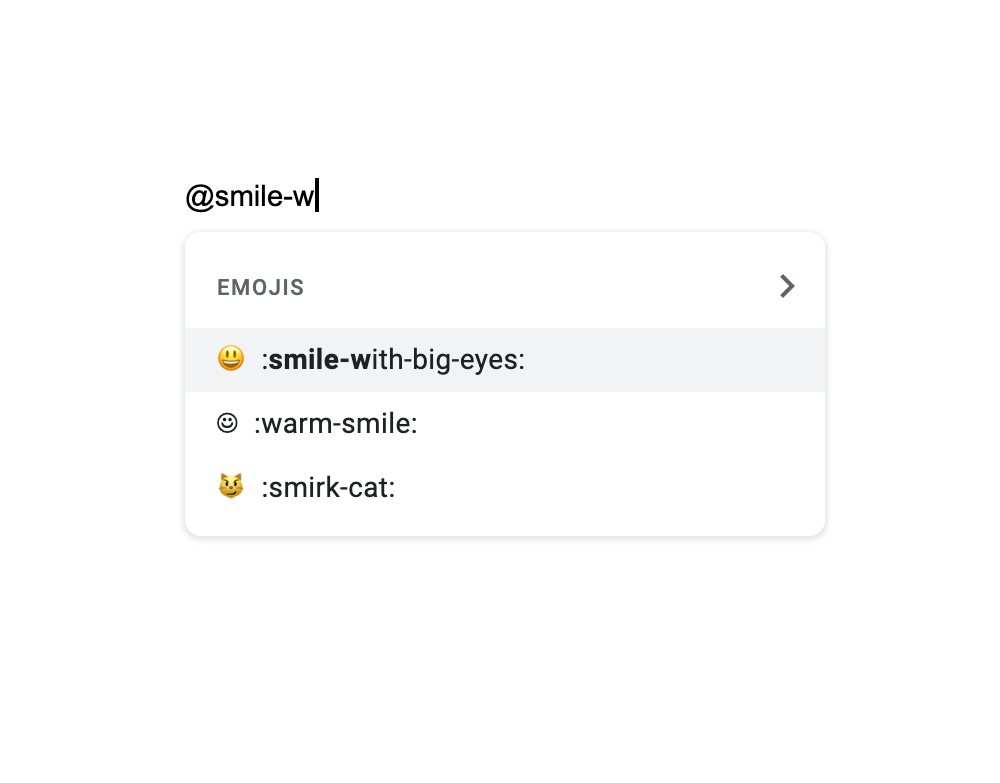
Task: Pick the :smirk-cat: suggestion text
Action: tap(328, 488)
